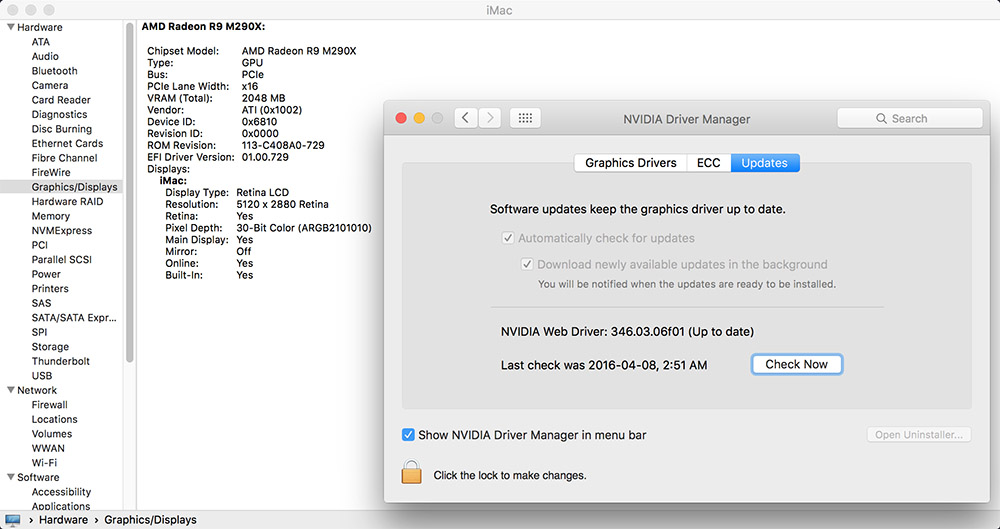Viewport: 1000px width, 529px height.
Task: Select Locations under Network
Action: tap(54, 419)
